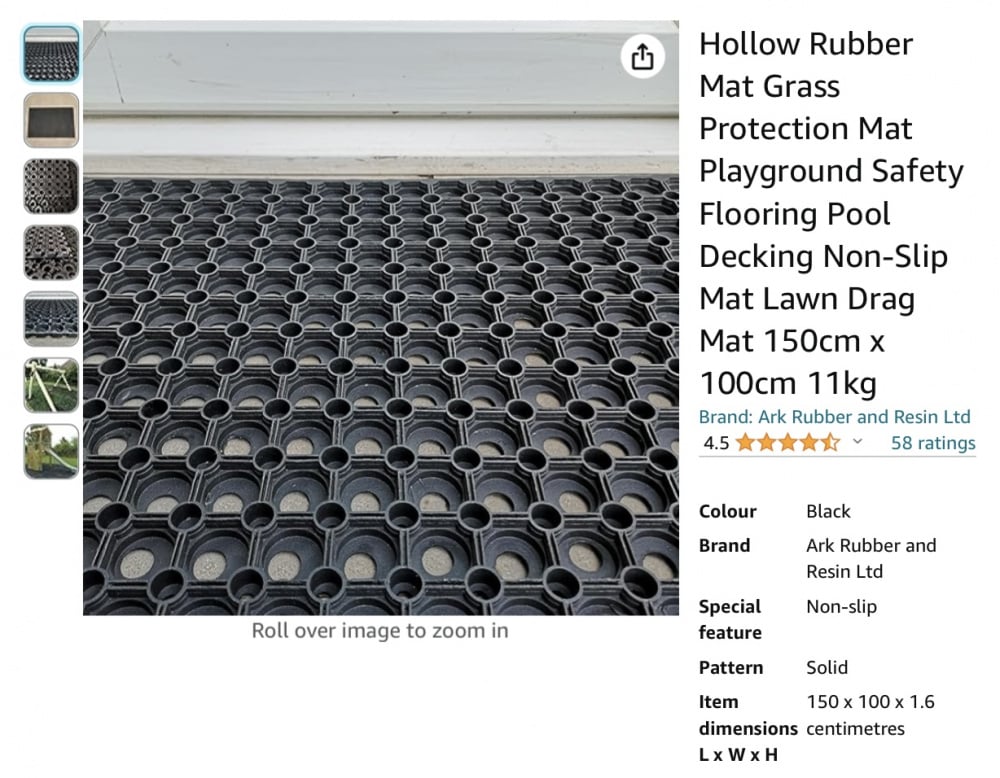The height and width of the screenshot is (778, 1000).
Task: Click the Special feature Non-slip value
Action: pos(841,606)
